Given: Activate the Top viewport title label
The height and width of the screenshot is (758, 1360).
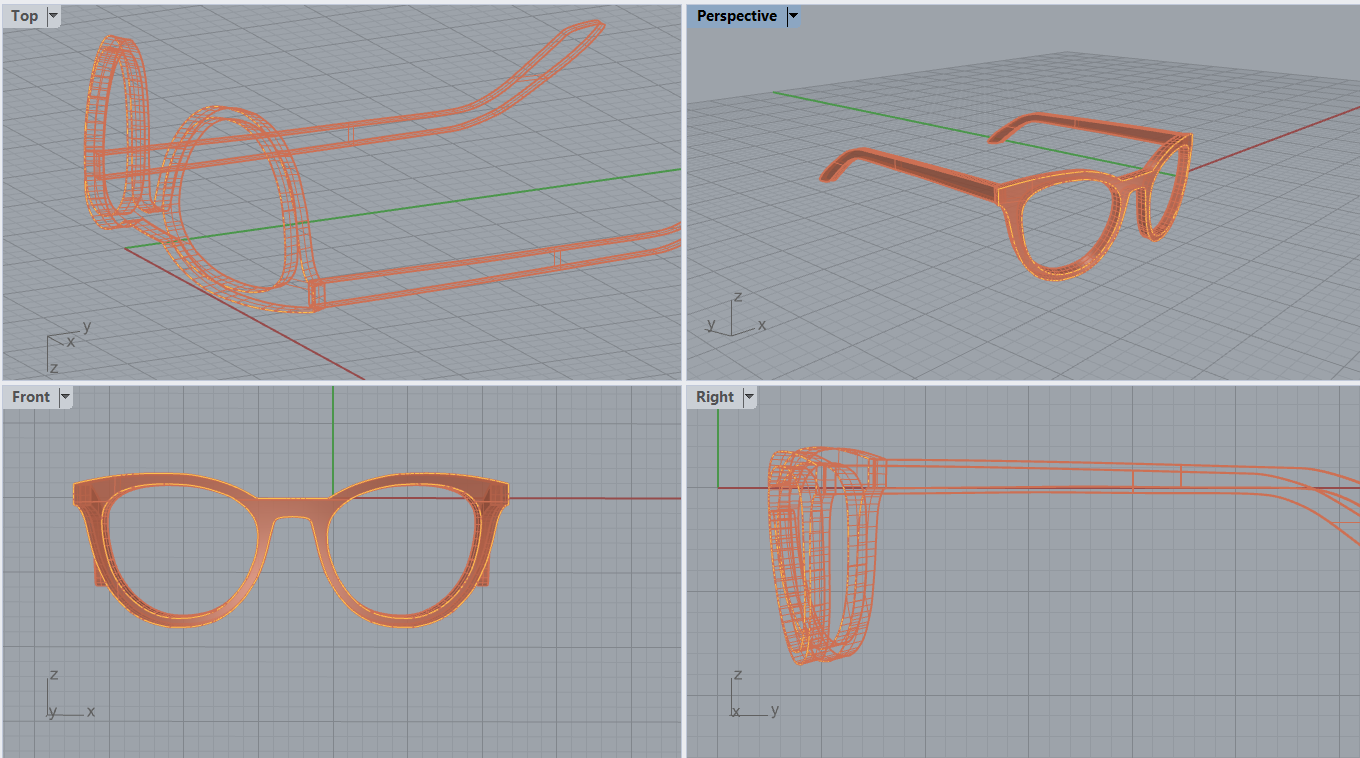Looking at the screenshot, I should [x=24, y=16].
